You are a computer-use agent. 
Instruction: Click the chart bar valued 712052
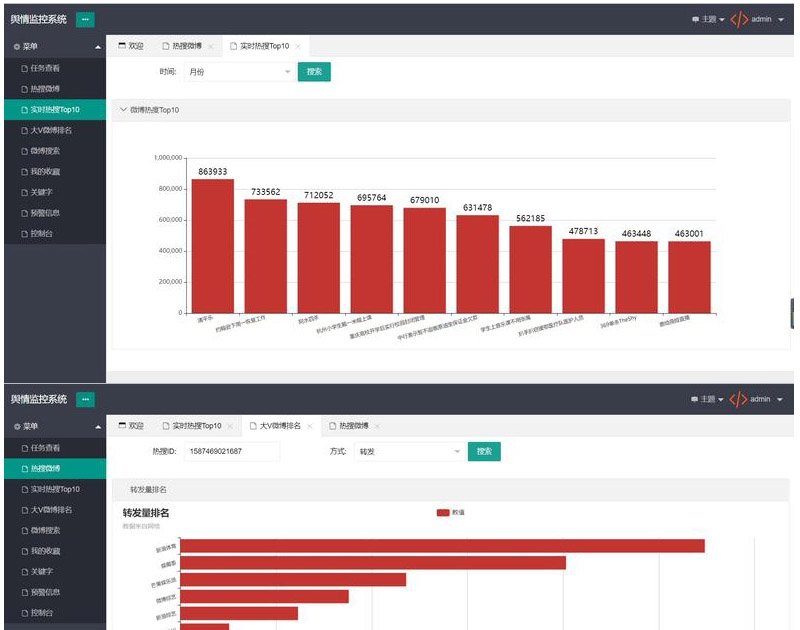319,258
